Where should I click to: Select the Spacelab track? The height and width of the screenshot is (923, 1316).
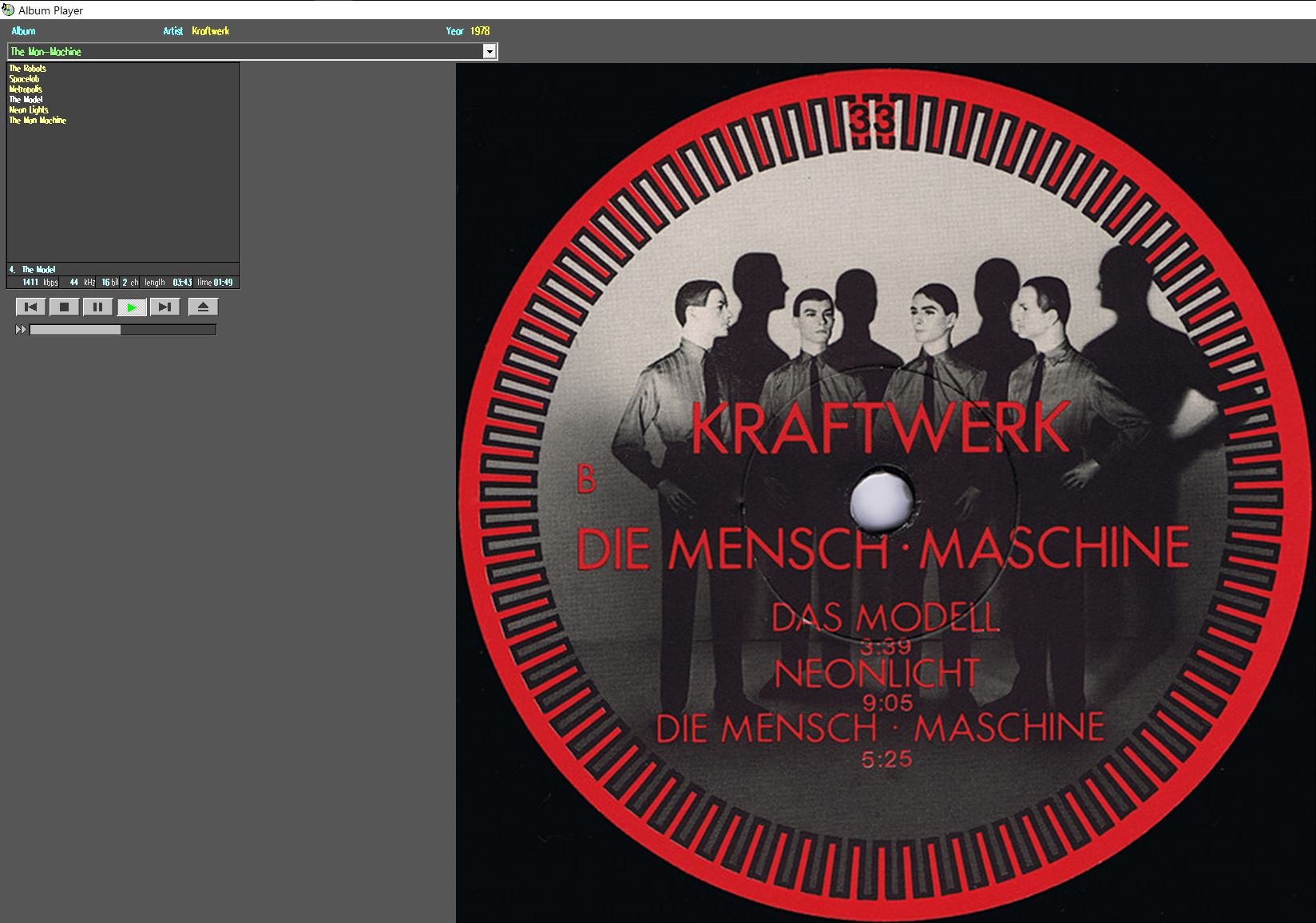click(24, 79)
